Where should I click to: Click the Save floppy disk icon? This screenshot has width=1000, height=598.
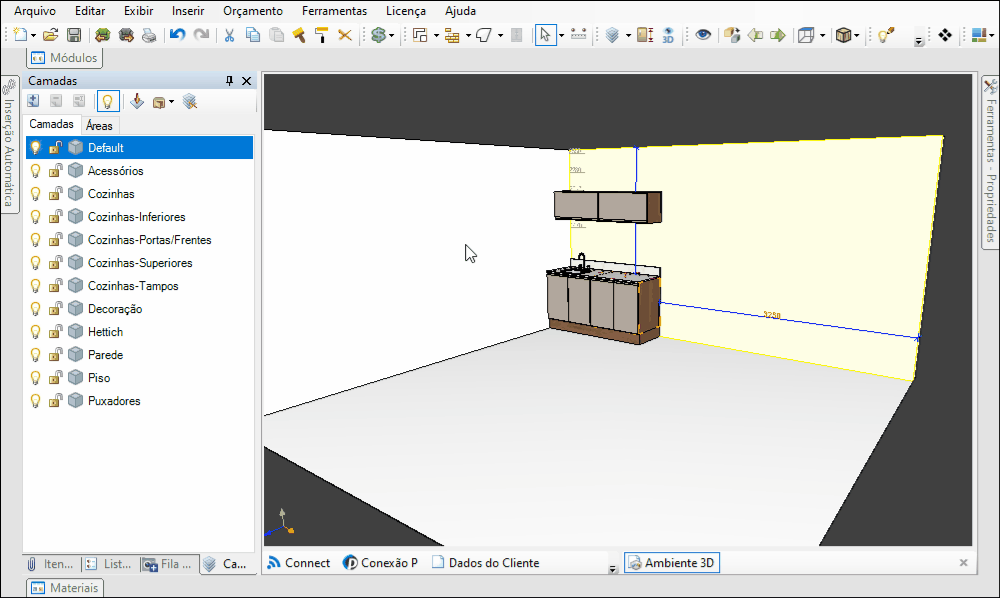click(x=74, y=35)
